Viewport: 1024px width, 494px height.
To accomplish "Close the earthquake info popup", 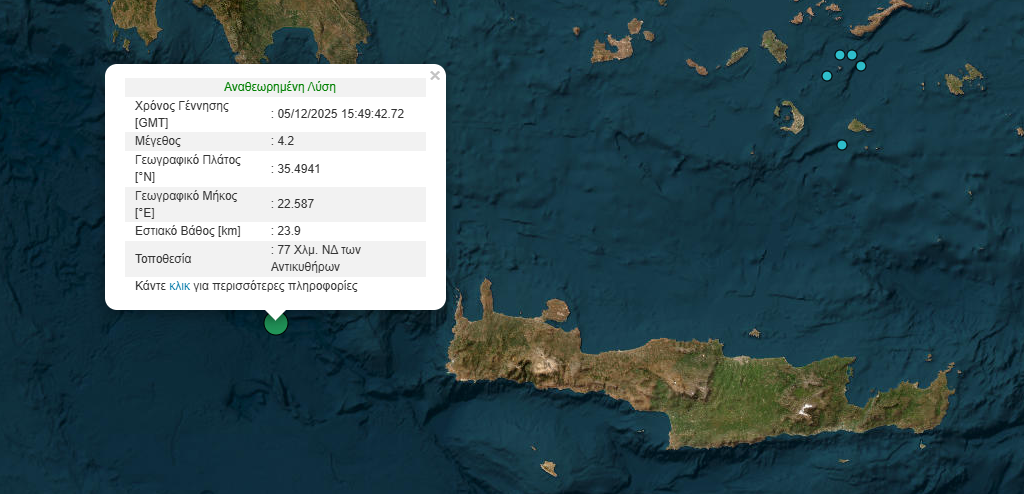I will (434, 75).
